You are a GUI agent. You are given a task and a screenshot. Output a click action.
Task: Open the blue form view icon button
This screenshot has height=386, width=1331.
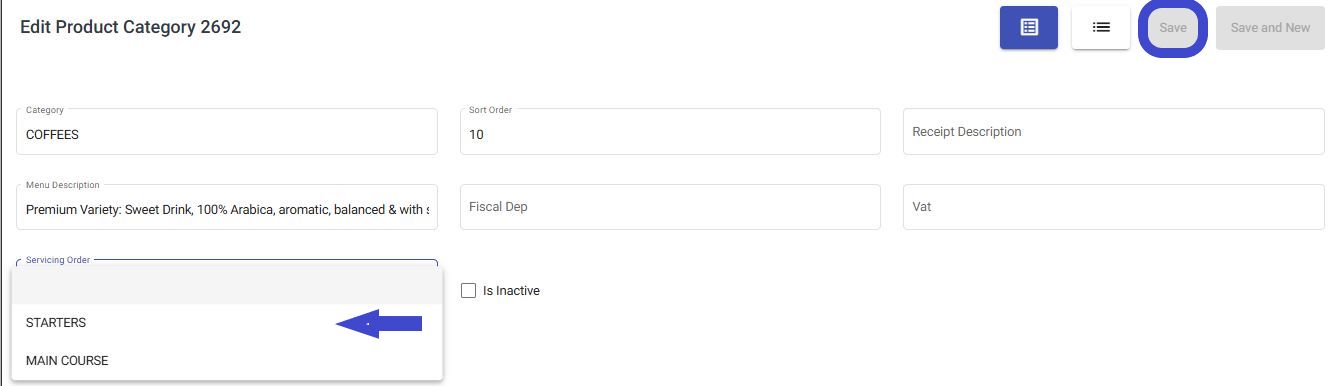pyautogui.click(x=1029, y=28)
